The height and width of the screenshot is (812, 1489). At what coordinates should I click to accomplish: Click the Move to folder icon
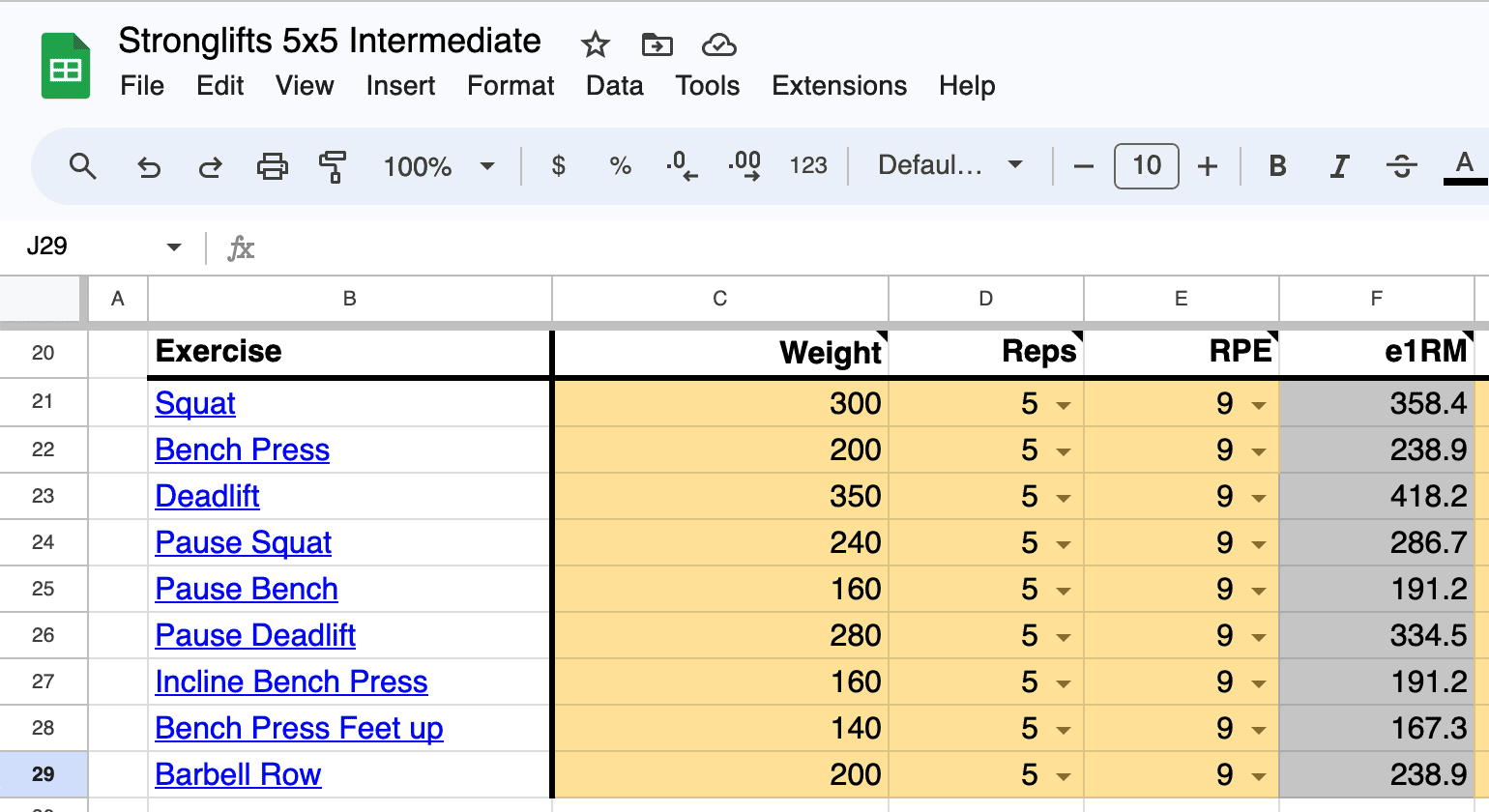(x=657, y=44)
